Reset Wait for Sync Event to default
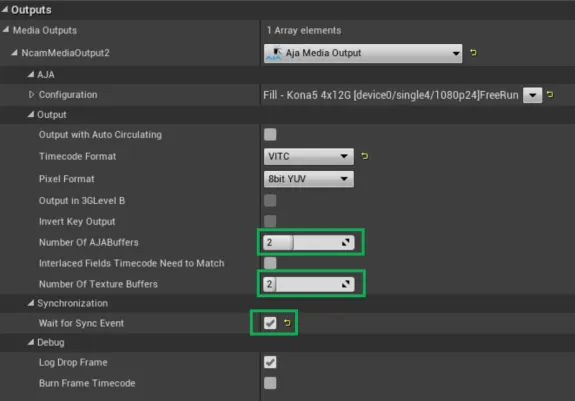Viewport: 575px width, 401px height. pyautogui.click(x=287, y=323)
